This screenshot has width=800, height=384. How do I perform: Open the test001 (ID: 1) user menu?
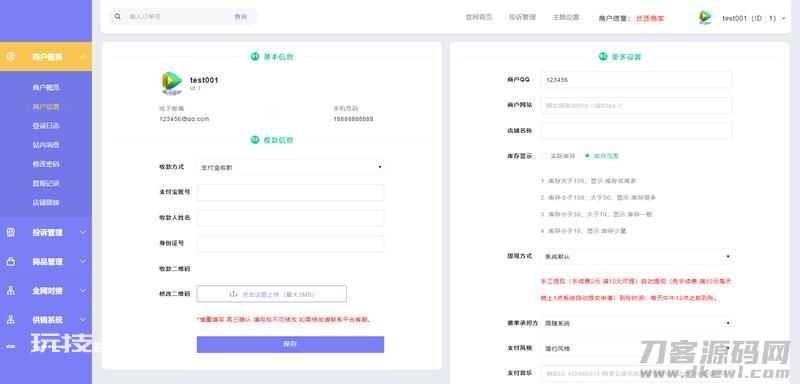tap(753, 18)
